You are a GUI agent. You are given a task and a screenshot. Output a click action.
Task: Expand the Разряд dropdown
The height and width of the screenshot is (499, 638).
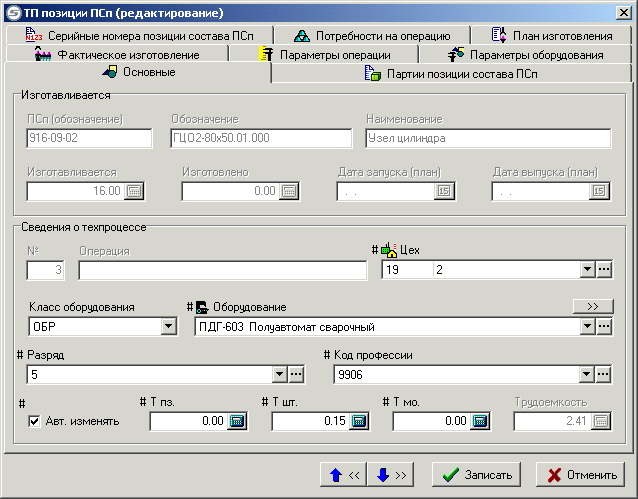[x=279, y=374]
